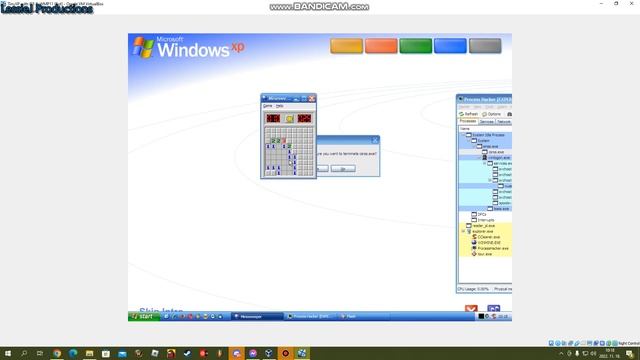Click the XP taskbar clock
This screenshot has height=360, width=640.
pos(503,317)
